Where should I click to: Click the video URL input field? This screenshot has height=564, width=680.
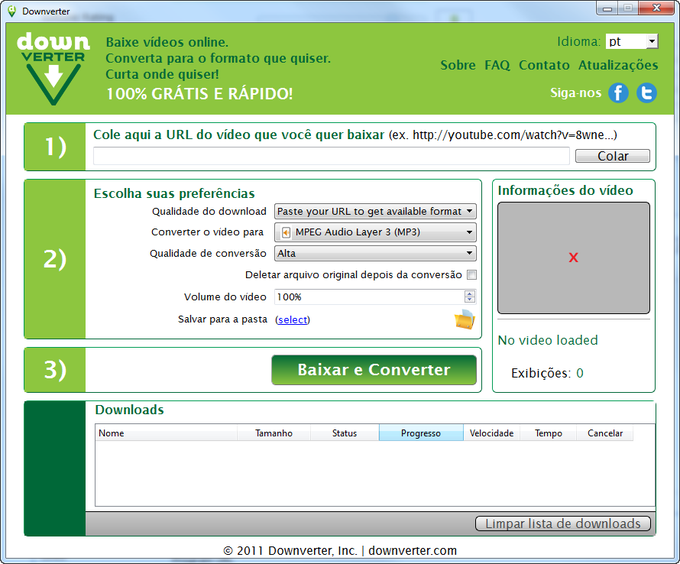331,156
